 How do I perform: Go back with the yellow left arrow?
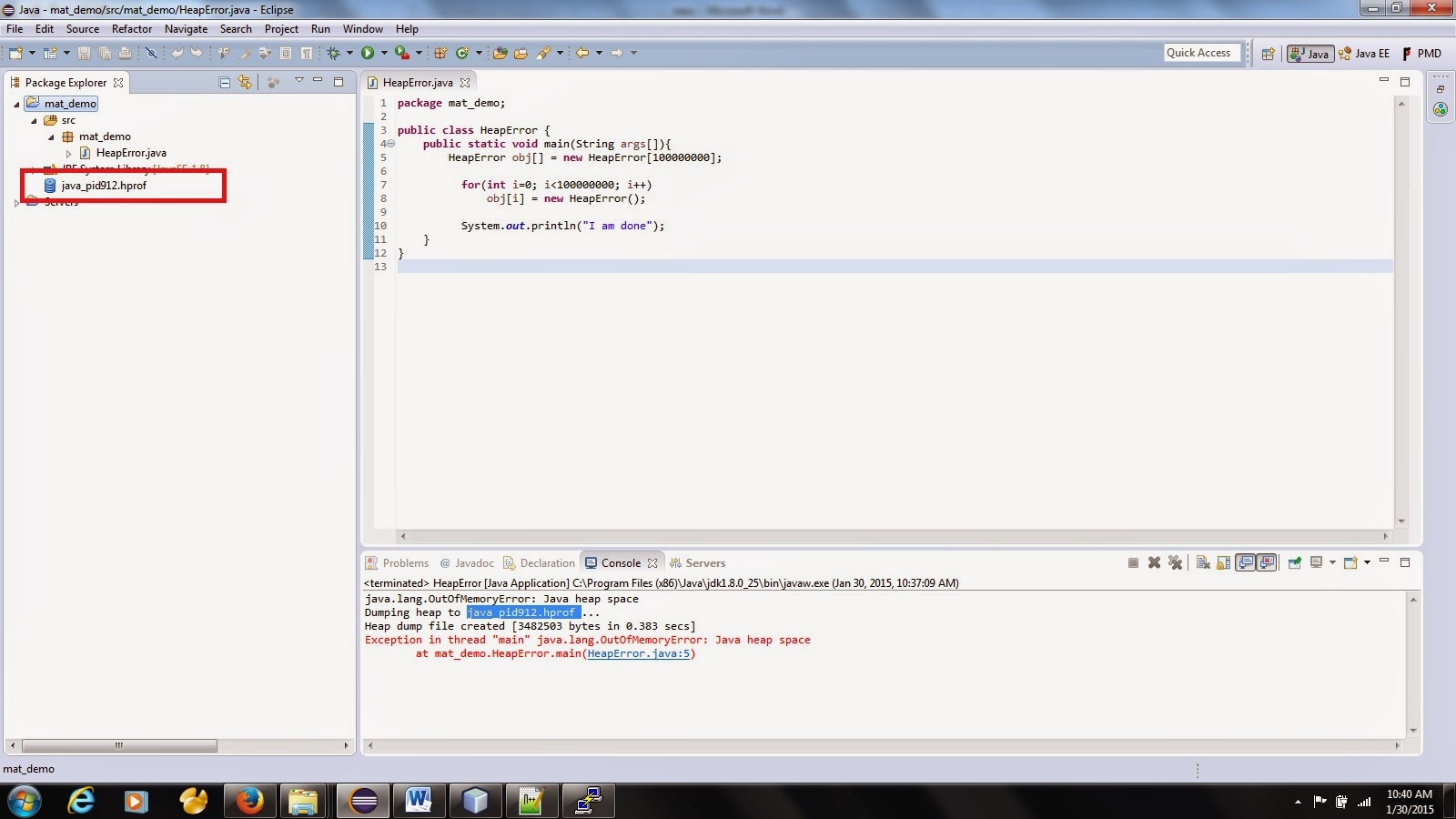point(582,53)
